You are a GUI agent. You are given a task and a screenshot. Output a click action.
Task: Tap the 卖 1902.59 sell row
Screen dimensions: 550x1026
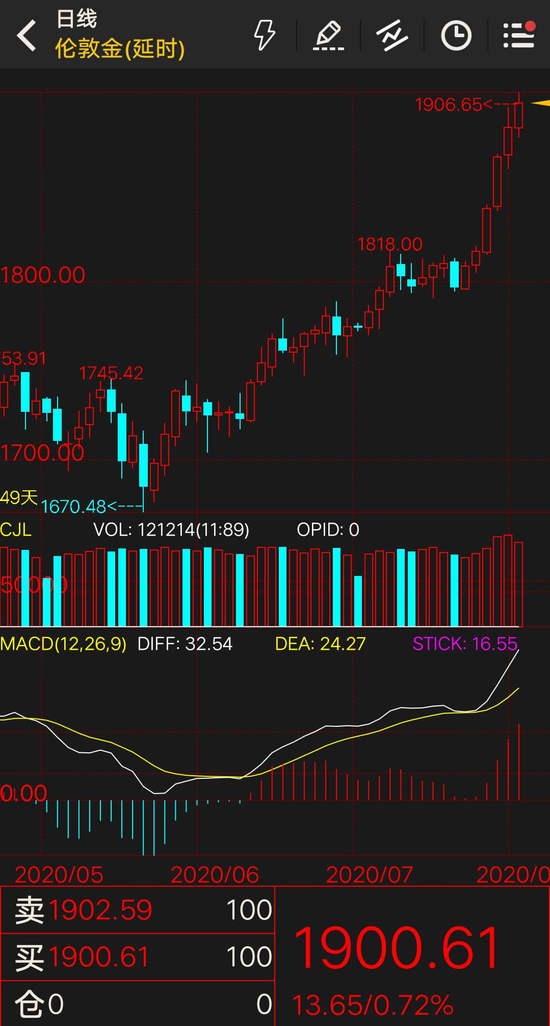pos(137,910)
